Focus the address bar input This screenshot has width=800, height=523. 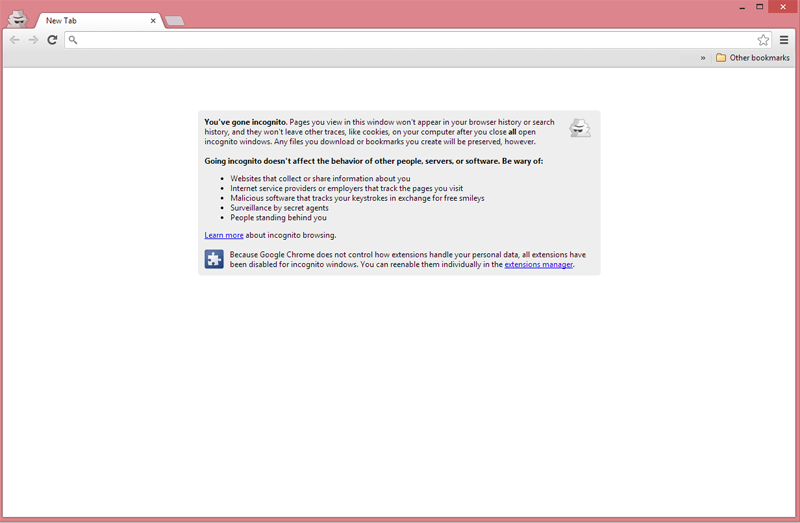tap(416, 40)
